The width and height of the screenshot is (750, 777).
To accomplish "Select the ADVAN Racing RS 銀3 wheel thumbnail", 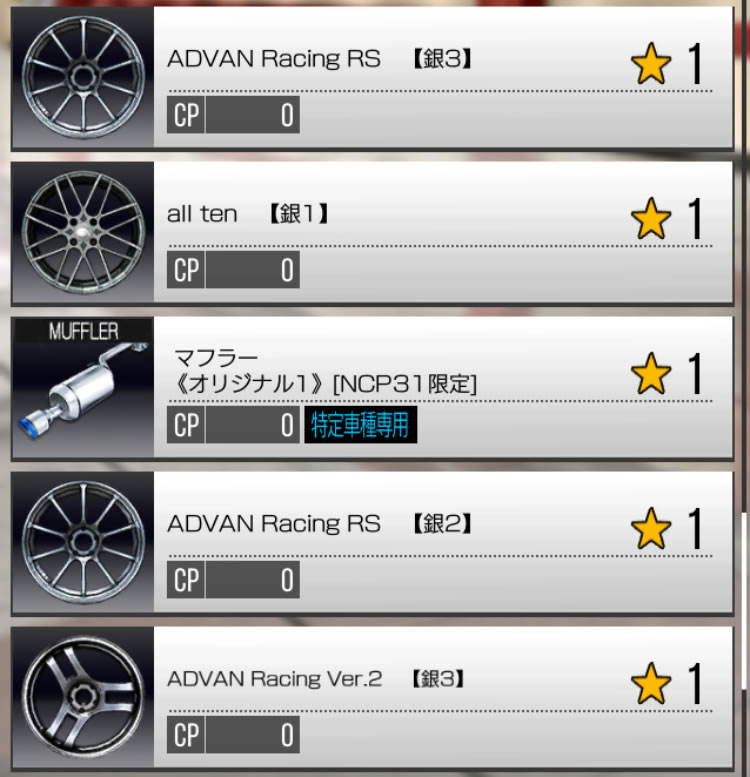I will click(x=83, y=77).
